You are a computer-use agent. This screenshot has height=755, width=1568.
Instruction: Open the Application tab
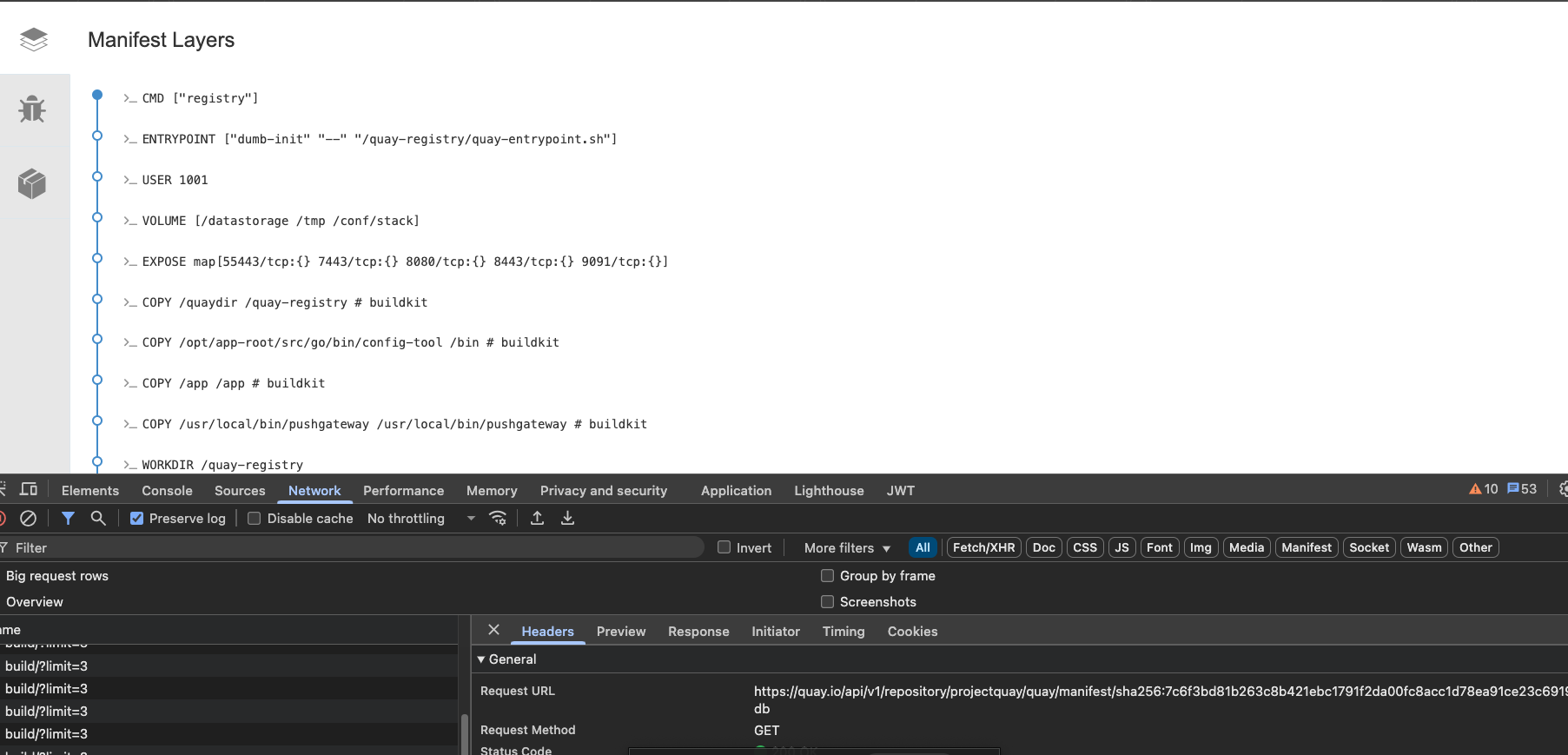click(736, 491)
